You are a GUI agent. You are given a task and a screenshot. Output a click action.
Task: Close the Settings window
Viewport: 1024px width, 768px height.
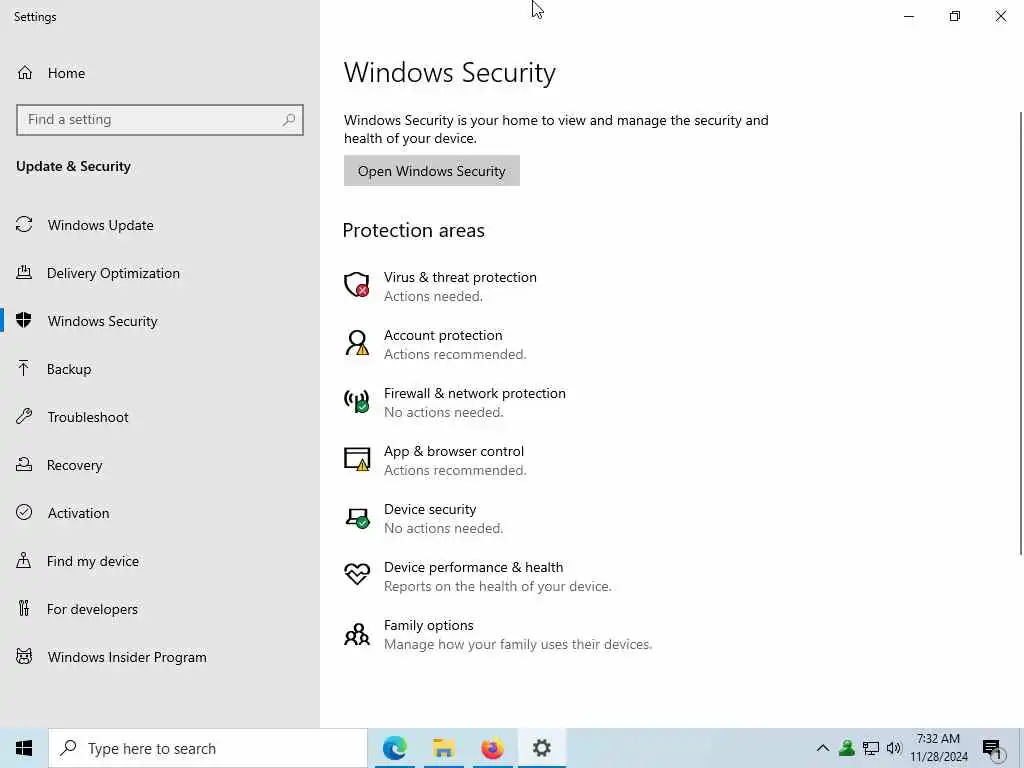click(x=1000, y=16)
